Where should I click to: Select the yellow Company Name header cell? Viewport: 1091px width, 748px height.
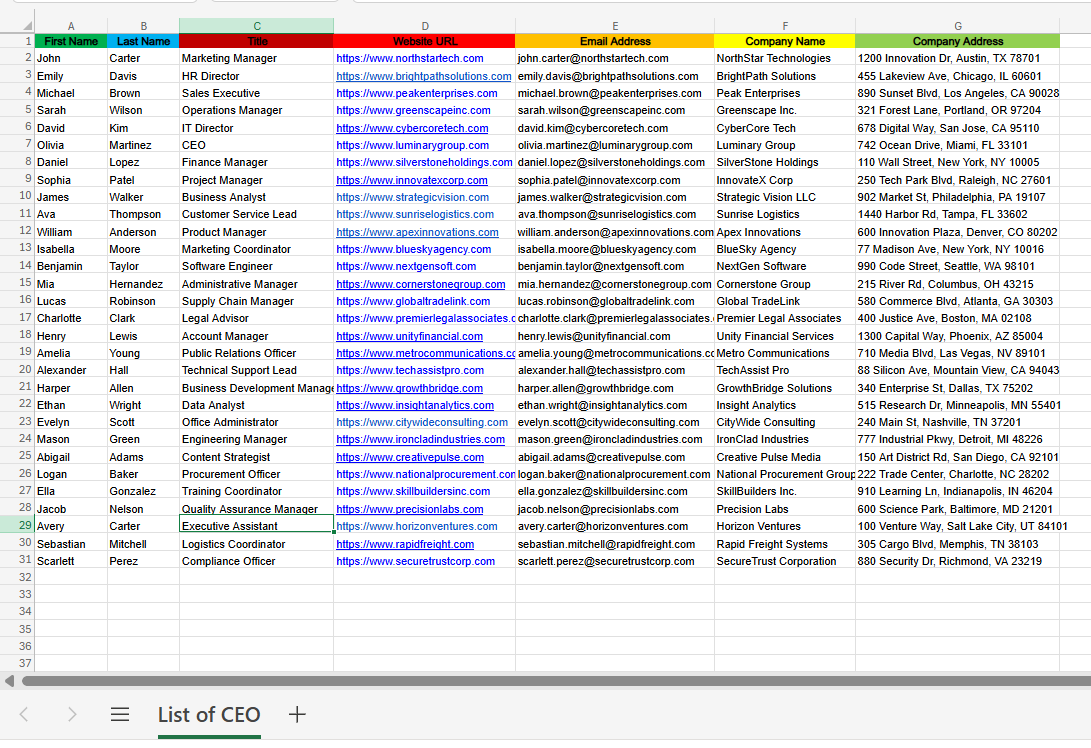point(785,41)
